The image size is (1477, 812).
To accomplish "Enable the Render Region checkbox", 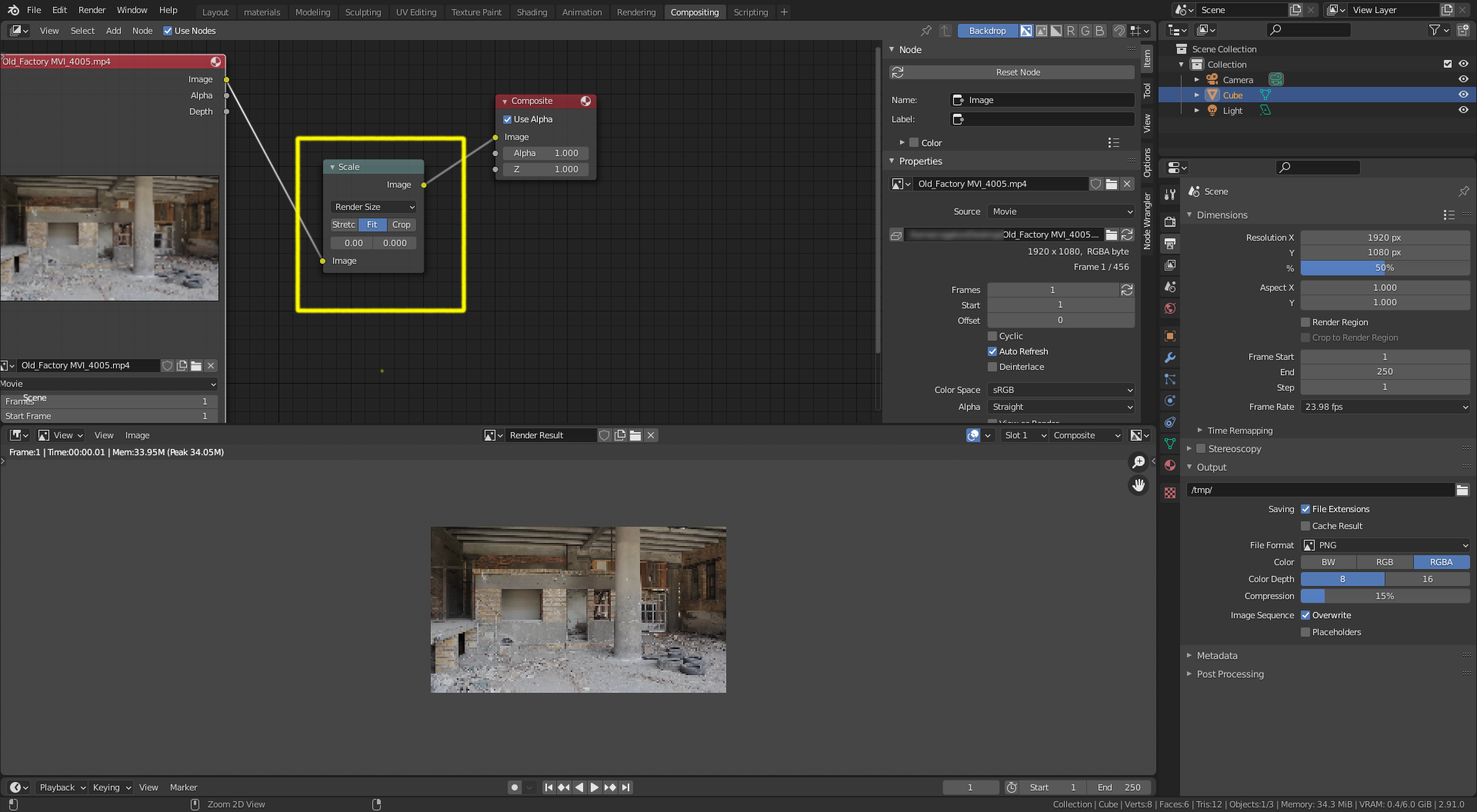I will [x=1305, y=322].
